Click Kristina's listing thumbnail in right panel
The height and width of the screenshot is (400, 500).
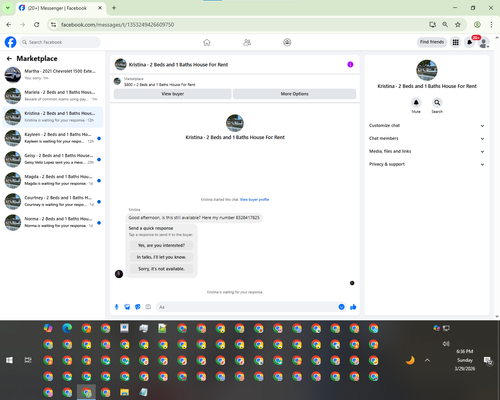[427, 70]
